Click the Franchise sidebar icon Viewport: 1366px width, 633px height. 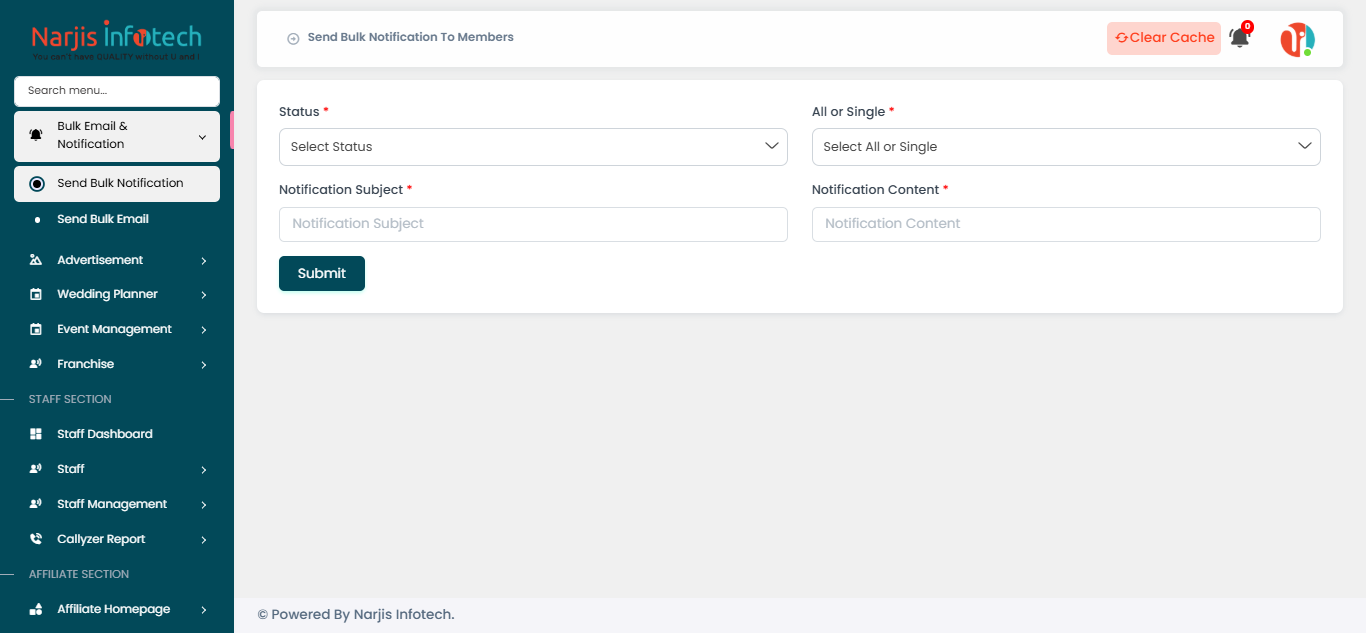(x=36, y=364)
